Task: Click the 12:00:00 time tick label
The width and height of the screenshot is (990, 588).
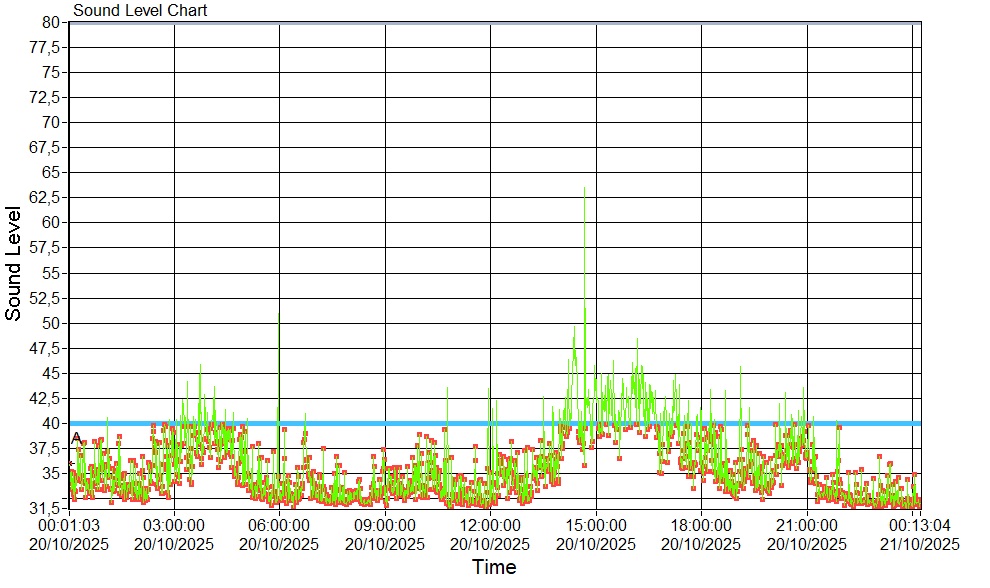Action: click(x=490, y=525)
